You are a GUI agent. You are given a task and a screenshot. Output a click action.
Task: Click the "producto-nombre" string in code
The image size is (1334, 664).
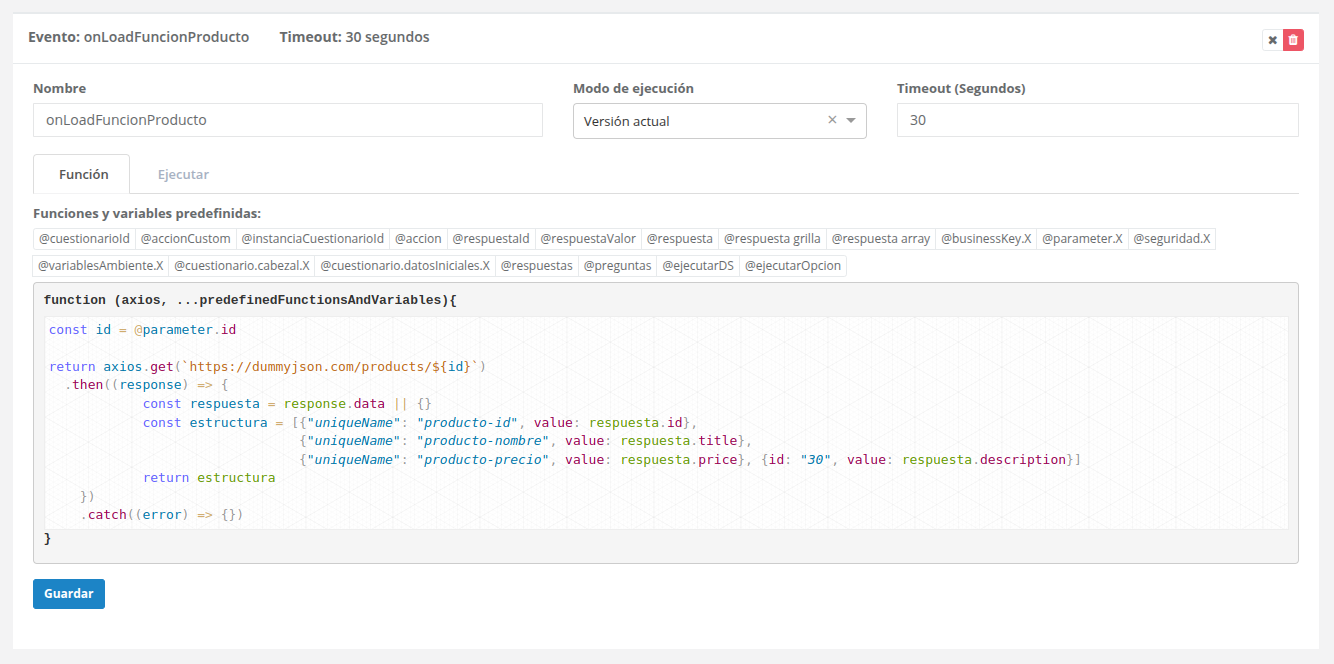coord(483,440)
